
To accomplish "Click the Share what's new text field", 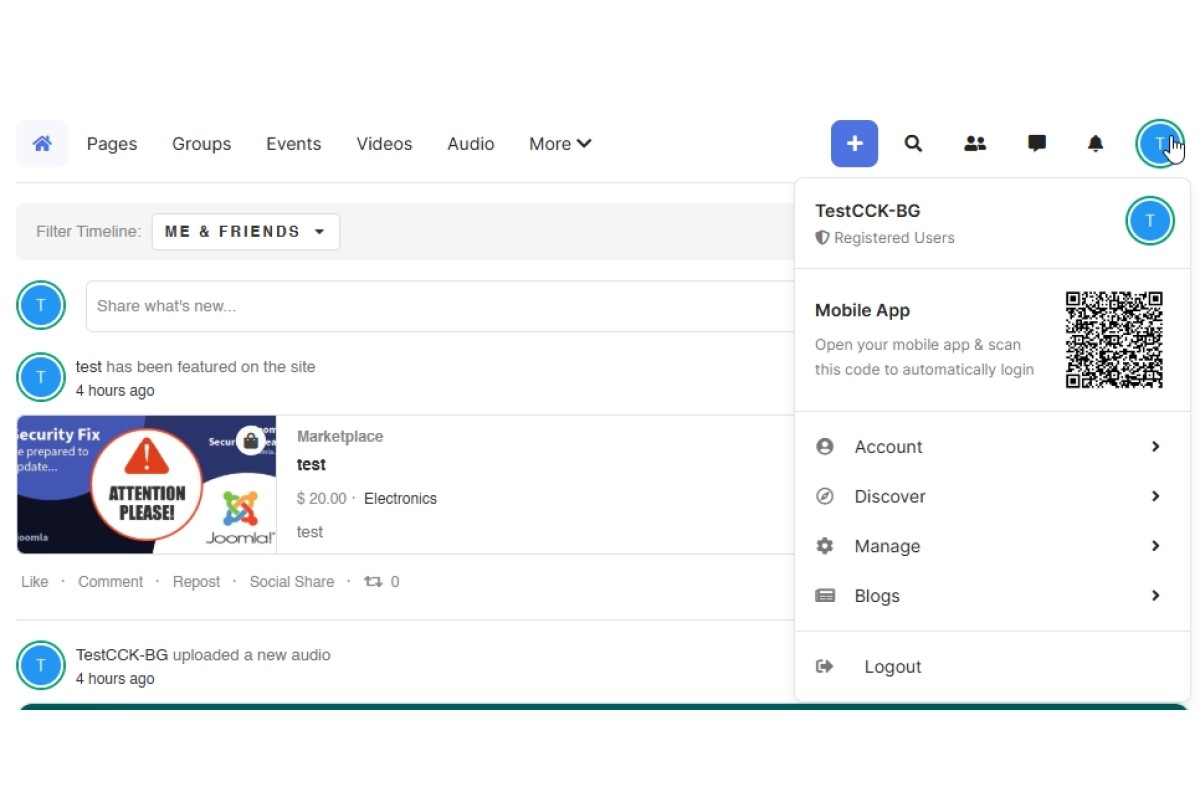I will (440, 306).
